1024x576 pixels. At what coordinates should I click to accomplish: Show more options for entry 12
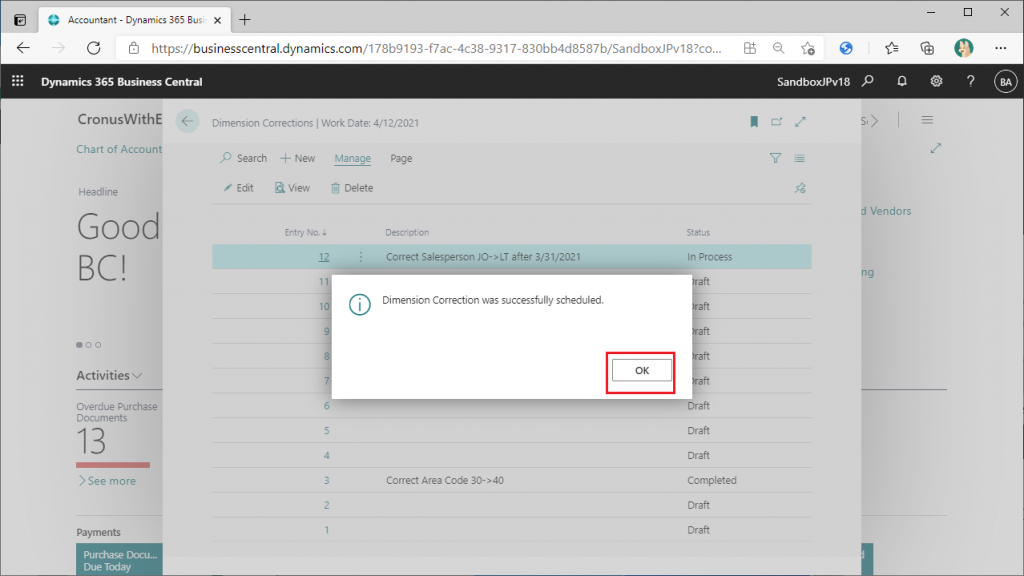pos(360,257)
